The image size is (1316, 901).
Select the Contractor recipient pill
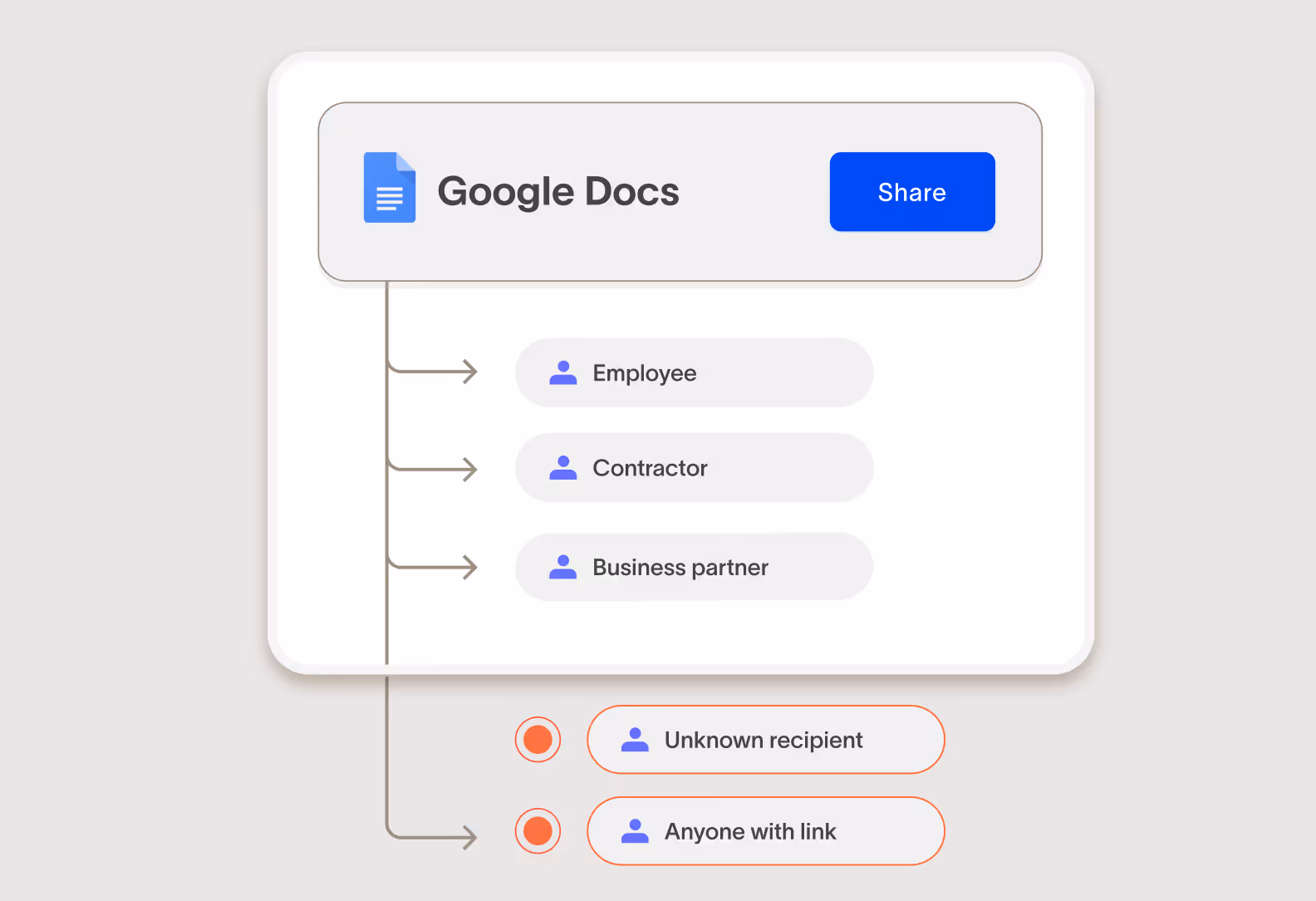(694, 467)
